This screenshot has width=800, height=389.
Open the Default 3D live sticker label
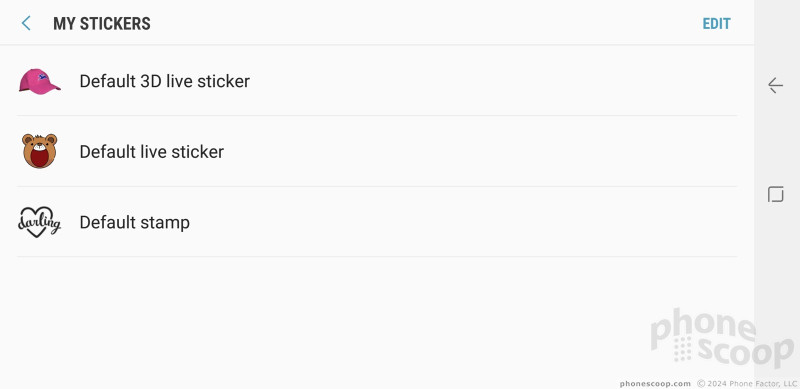[164, 81]
